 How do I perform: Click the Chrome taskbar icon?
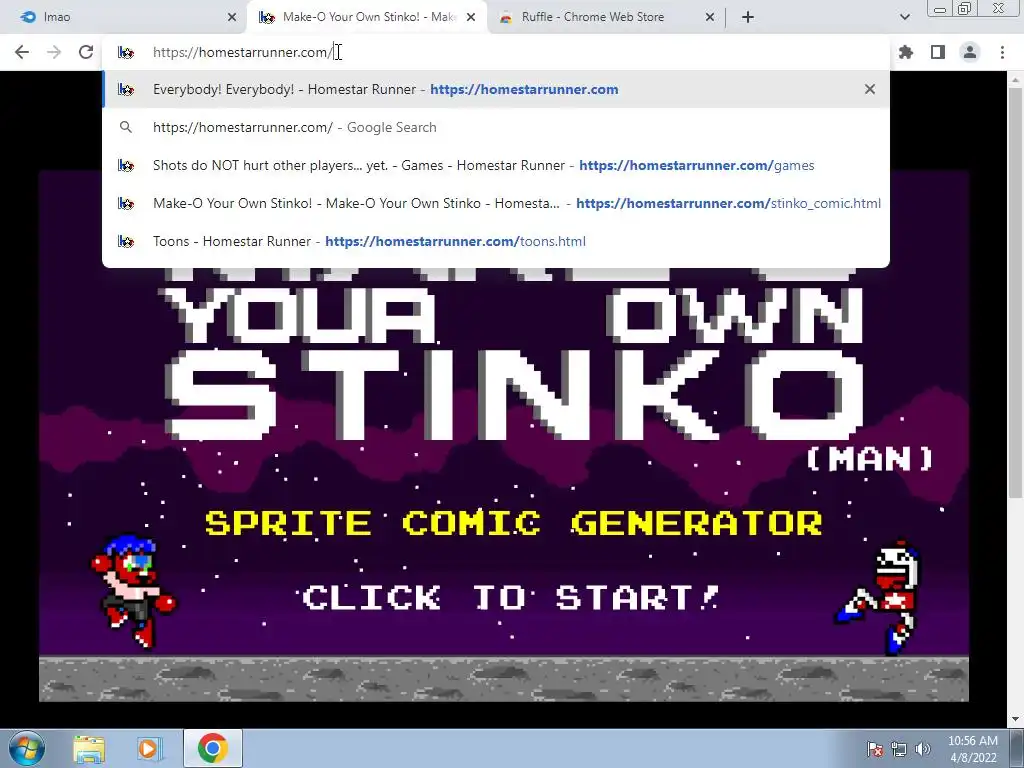tap(212, 748)
